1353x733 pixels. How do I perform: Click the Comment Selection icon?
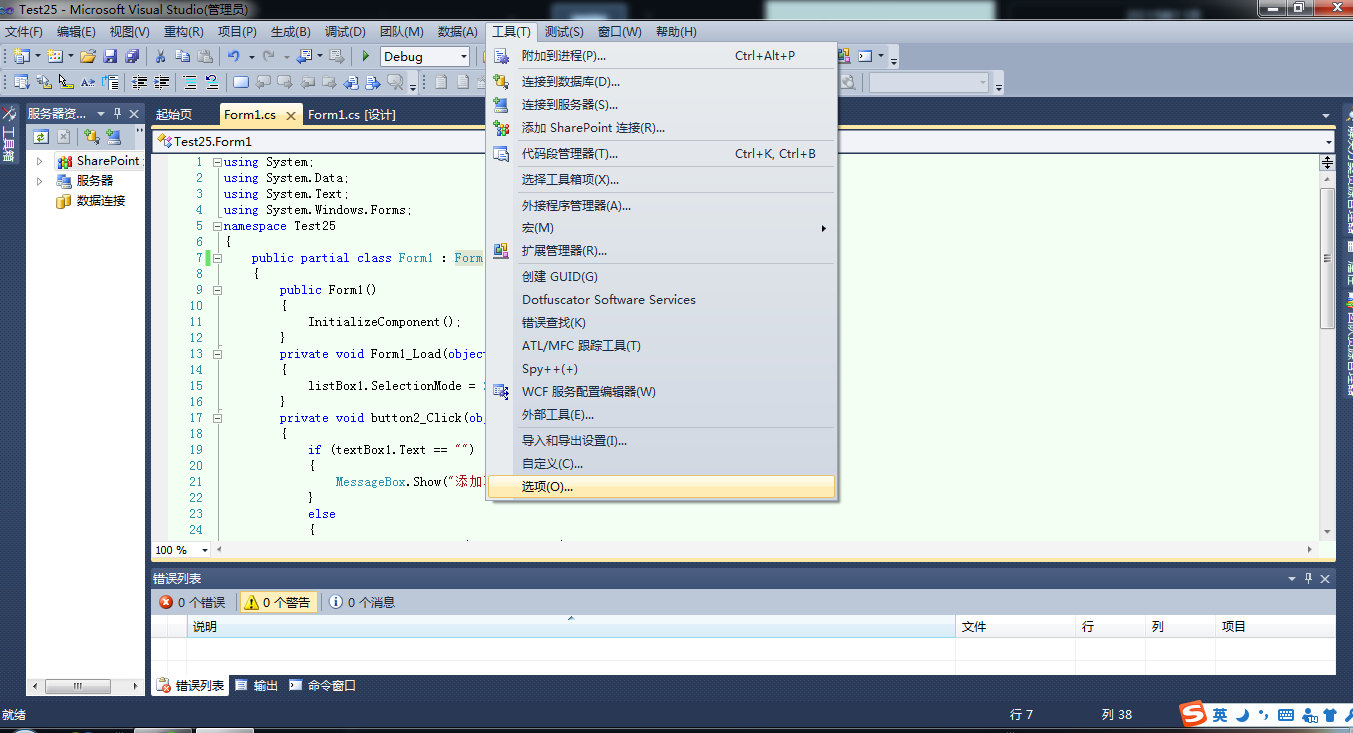pyautogui.click(x=189, y=82)
